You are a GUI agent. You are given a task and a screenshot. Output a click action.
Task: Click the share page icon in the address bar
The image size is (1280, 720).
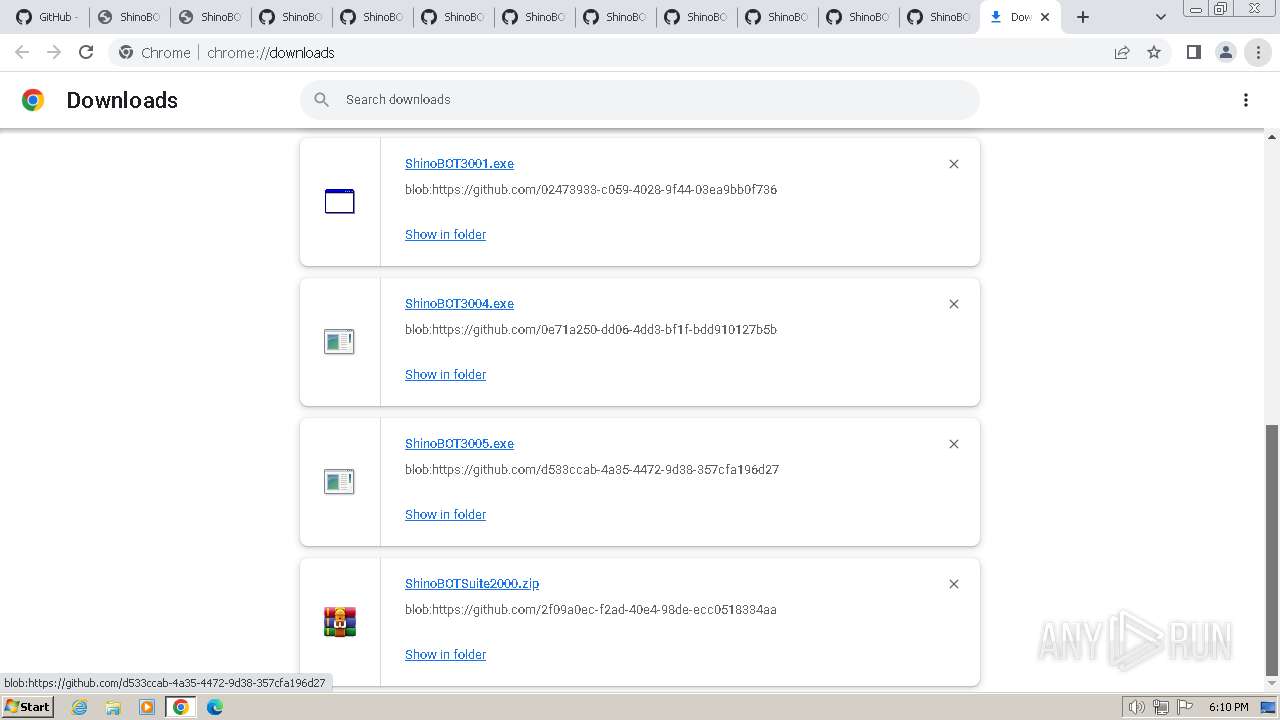click(x=1122, y=52)
